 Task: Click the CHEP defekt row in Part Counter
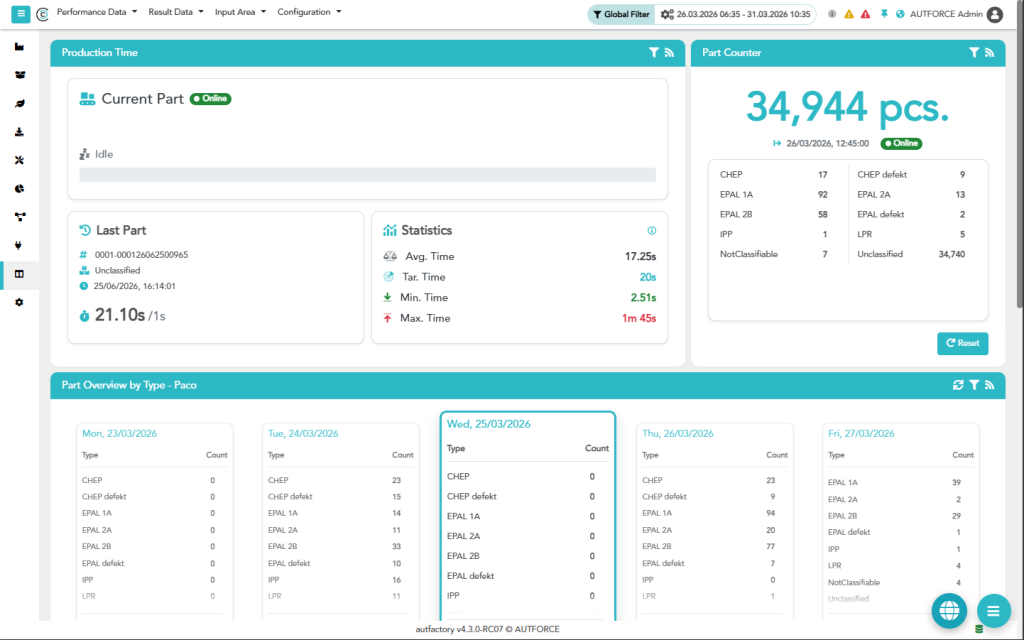(x=911, y=174)
